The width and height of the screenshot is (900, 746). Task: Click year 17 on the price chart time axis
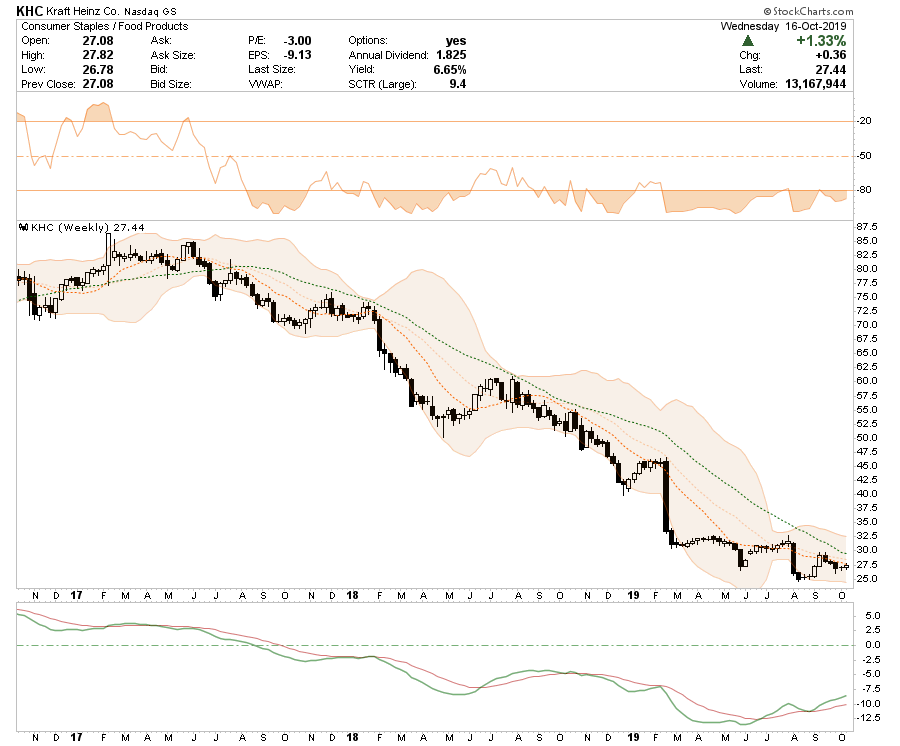click(76, 596)
